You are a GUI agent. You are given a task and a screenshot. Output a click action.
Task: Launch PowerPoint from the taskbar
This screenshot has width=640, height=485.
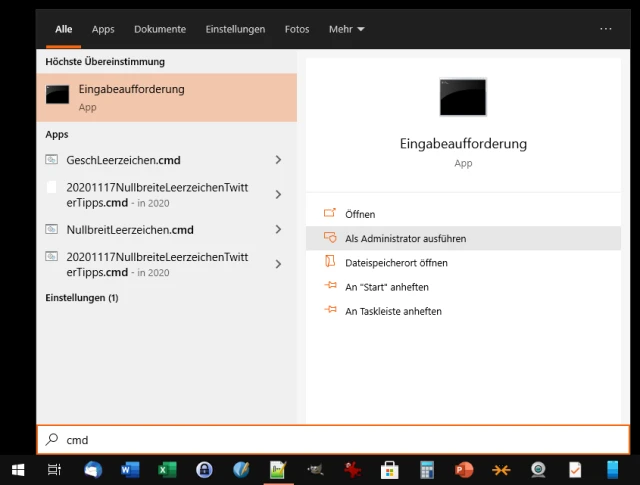click(x=463, y=470)
